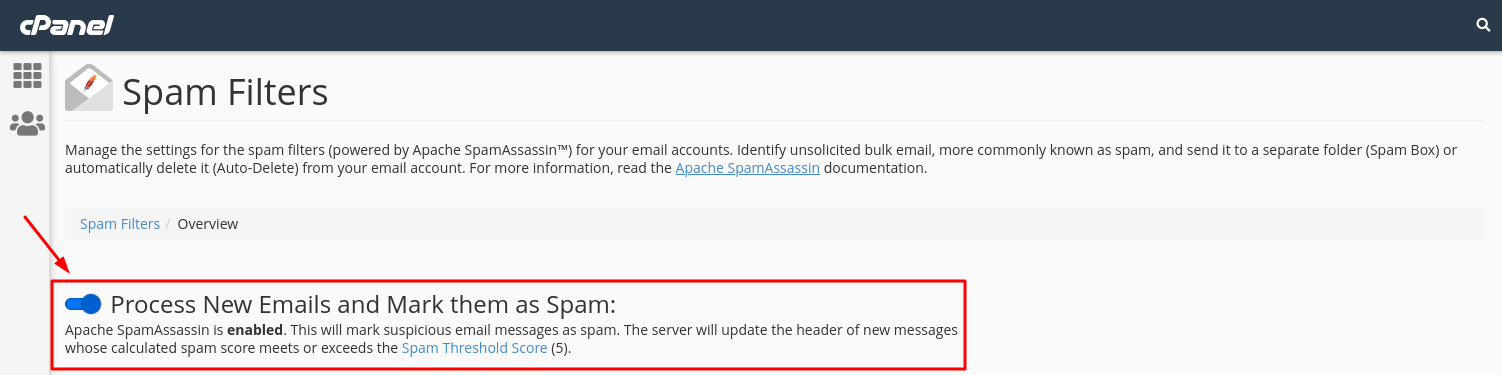Click the Spam Filters envelope icon

[88, 88]
